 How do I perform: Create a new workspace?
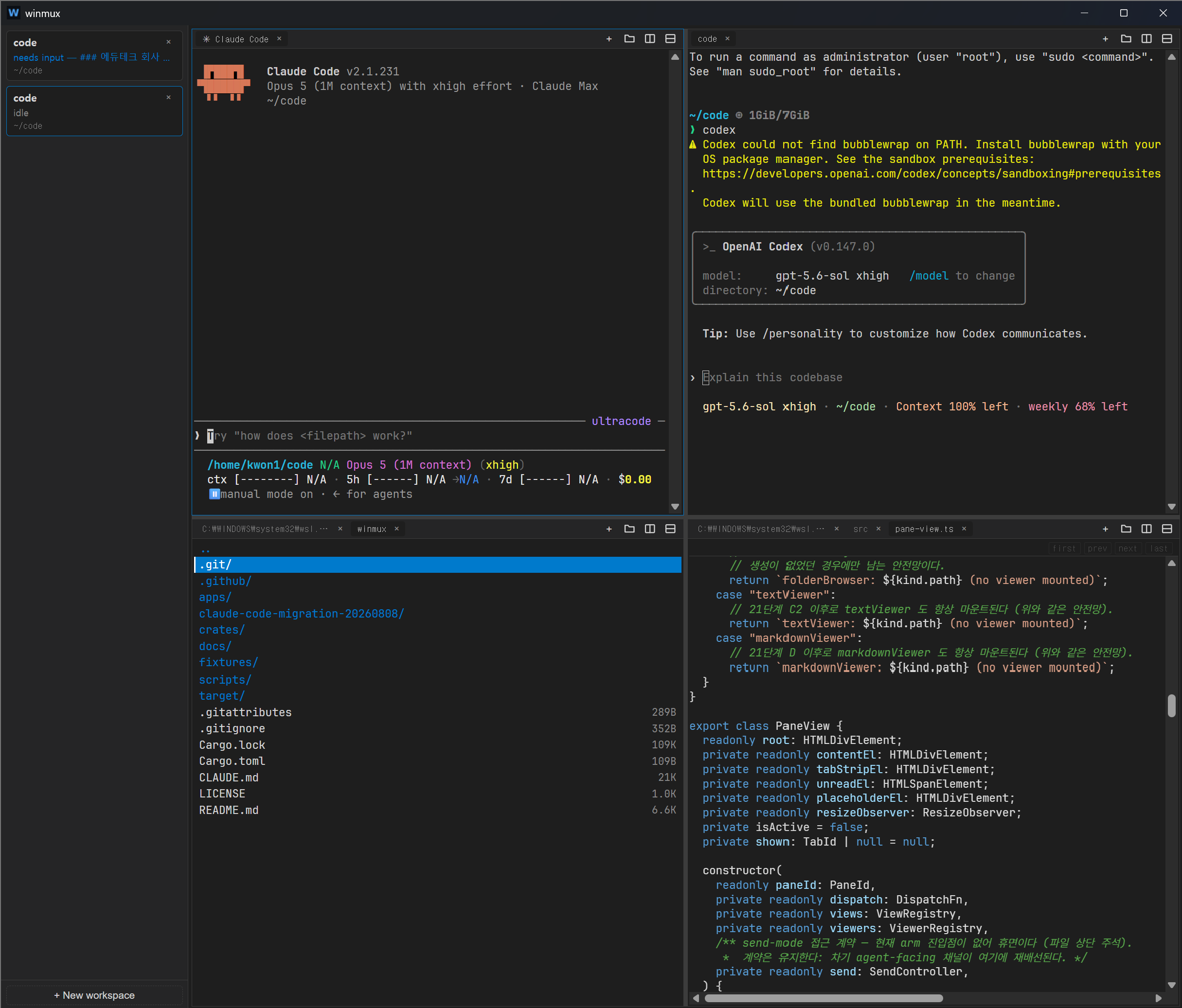click(x=94, y=995)
